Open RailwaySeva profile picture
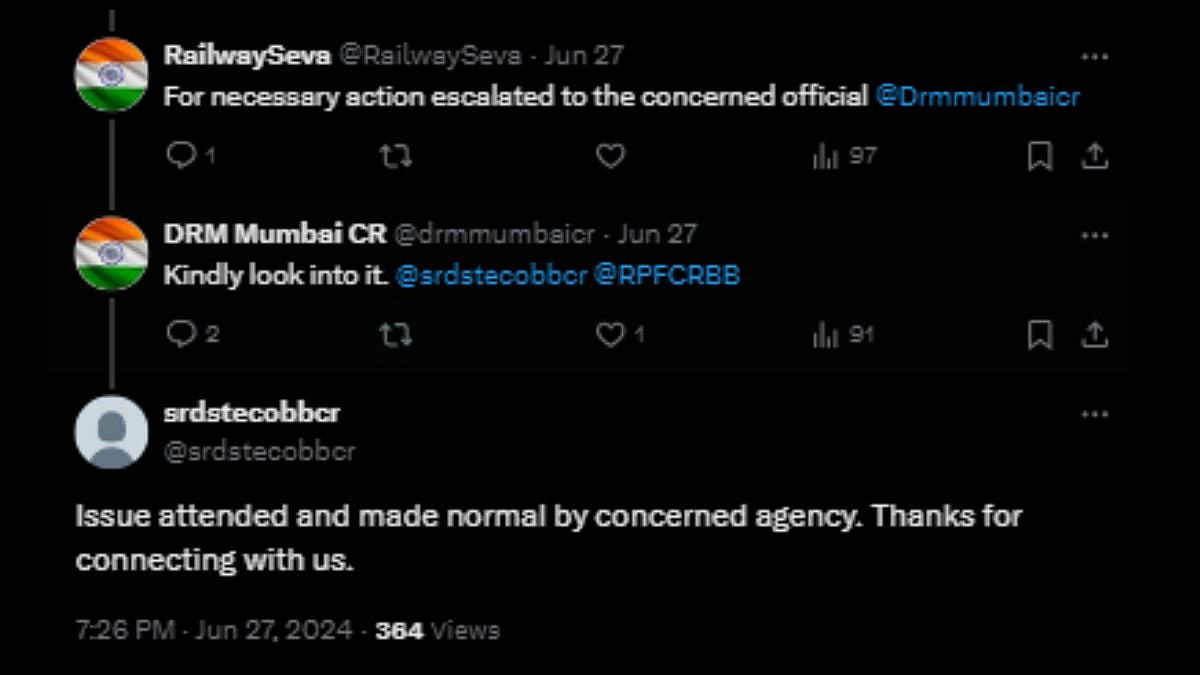Image resolution: width=1200 pixels, height=675 pixels. click(111, 75)
